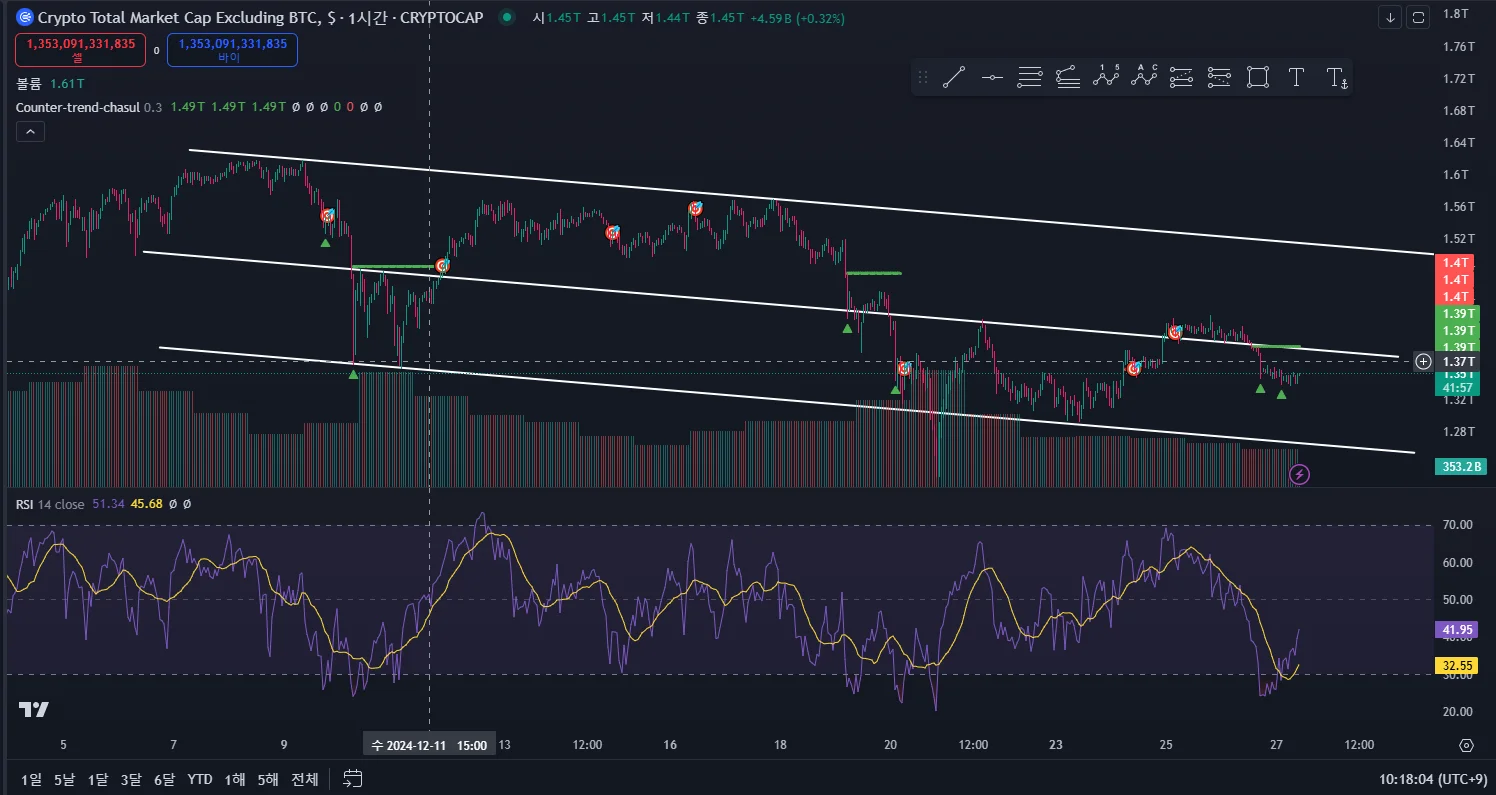Image resolution: width=1496 pixels, height=795 pixels.
Task: Click the 70.00 RSI scale label
Action: pyautogui.click(x=1458, y=525)
